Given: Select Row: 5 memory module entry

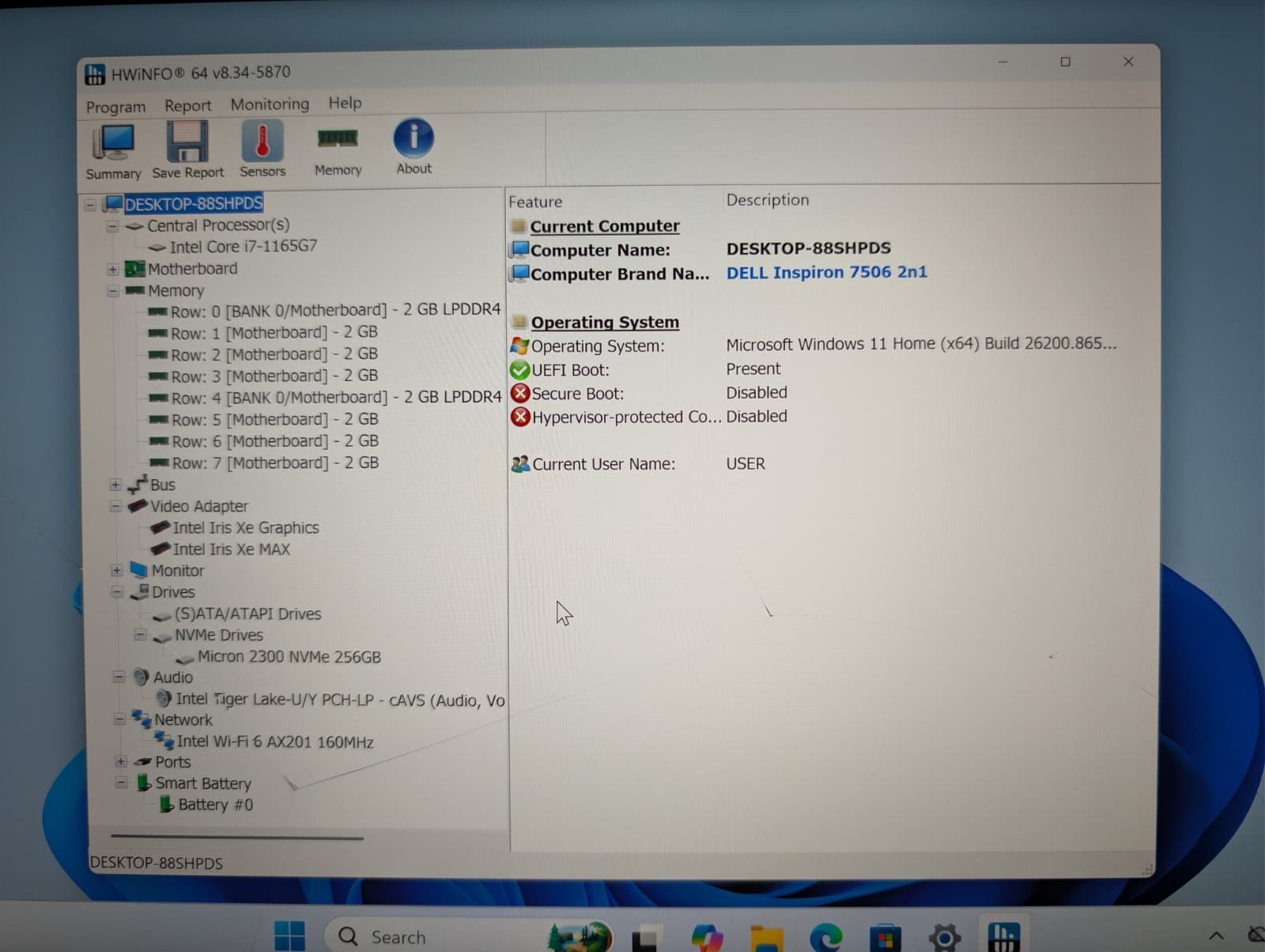Looking at the screenshot, I should click(274, 419).
